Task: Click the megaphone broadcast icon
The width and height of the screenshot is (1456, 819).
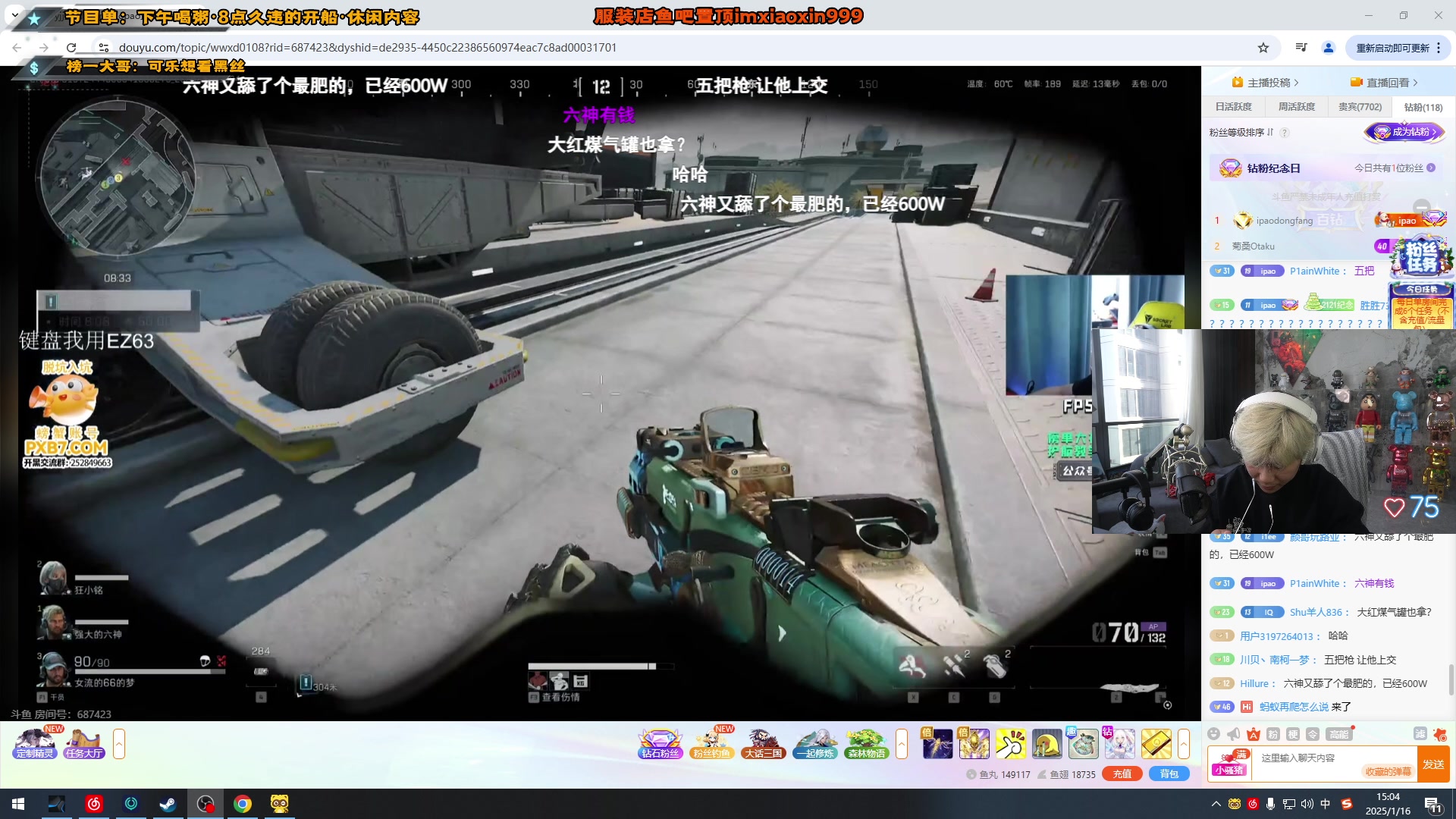Action: (1233, 734)
